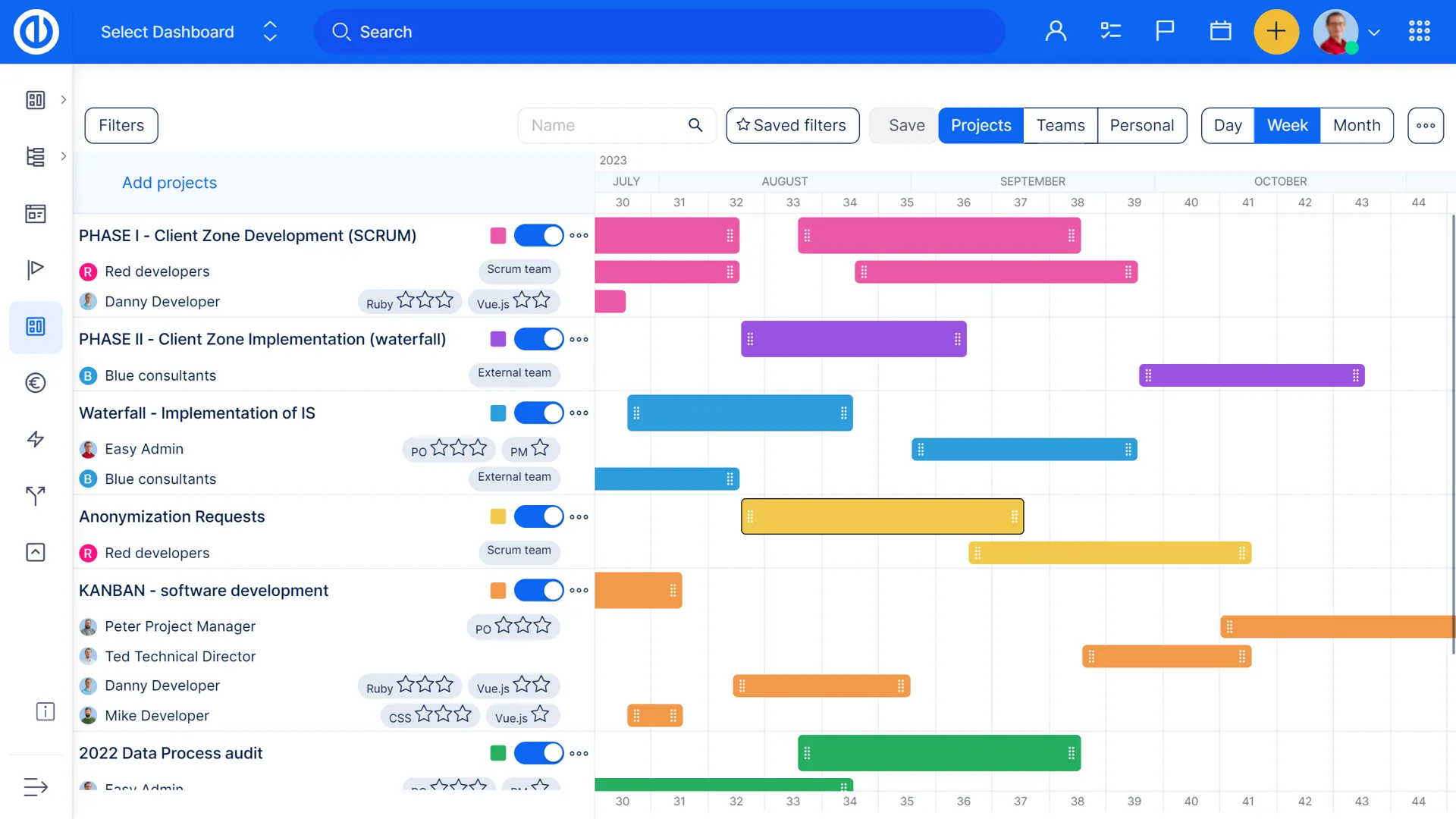Open the apps grid menu icon
The height and width of the screenshot is (819, 1456).
pyautogui.click(x=1419, y=31)
